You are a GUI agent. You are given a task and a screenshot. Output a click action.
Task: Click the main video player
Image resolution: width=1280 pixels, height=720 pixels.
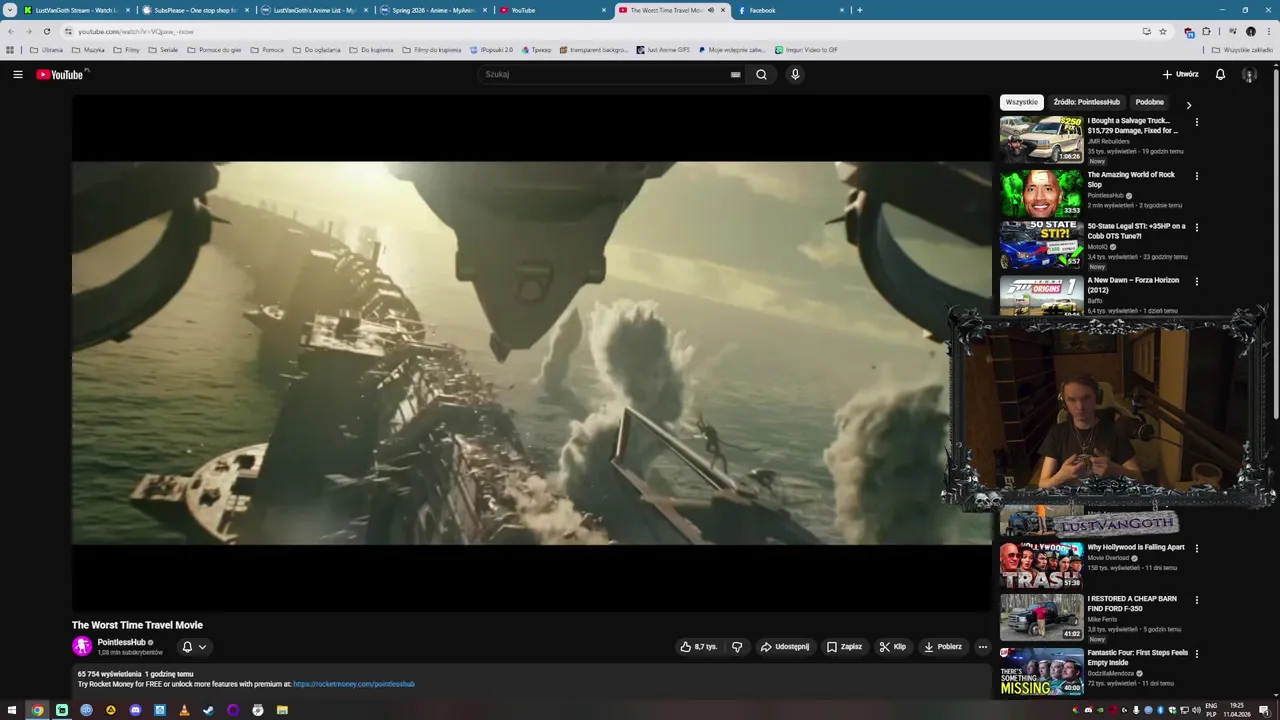531,353
